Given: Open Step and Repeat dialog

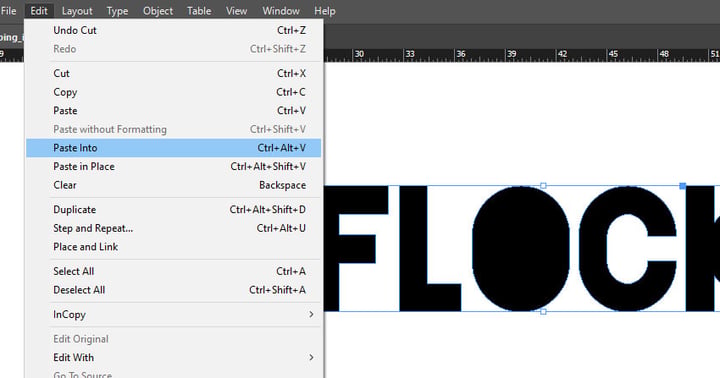Looking at the screenshot, I should 174,228.
